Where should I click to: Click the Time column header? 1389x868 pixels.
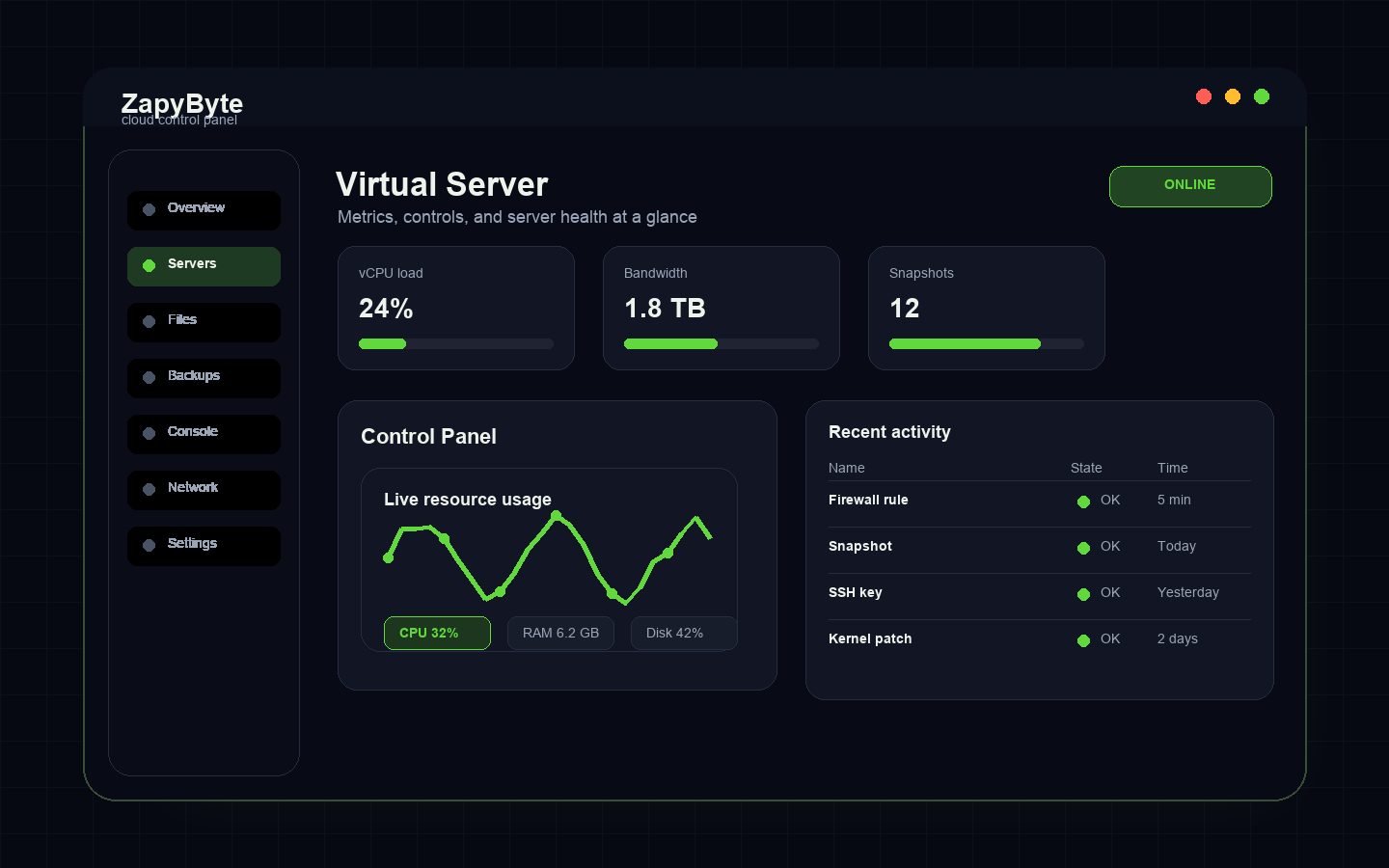tap(1173, 468)
